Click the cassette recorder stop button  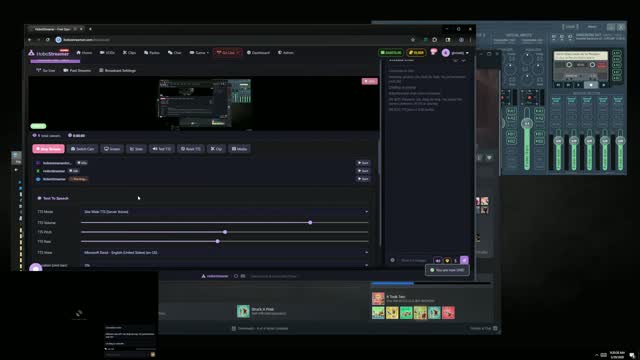pyautogui.click(x=591, y=85)
